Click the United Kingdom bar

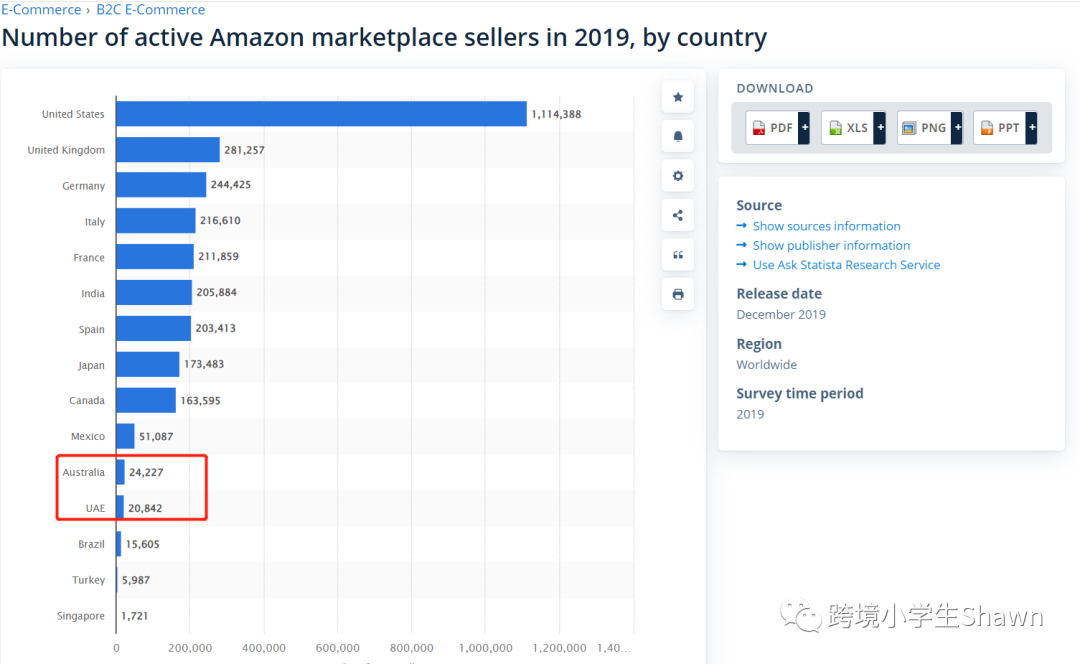point(168,150)
